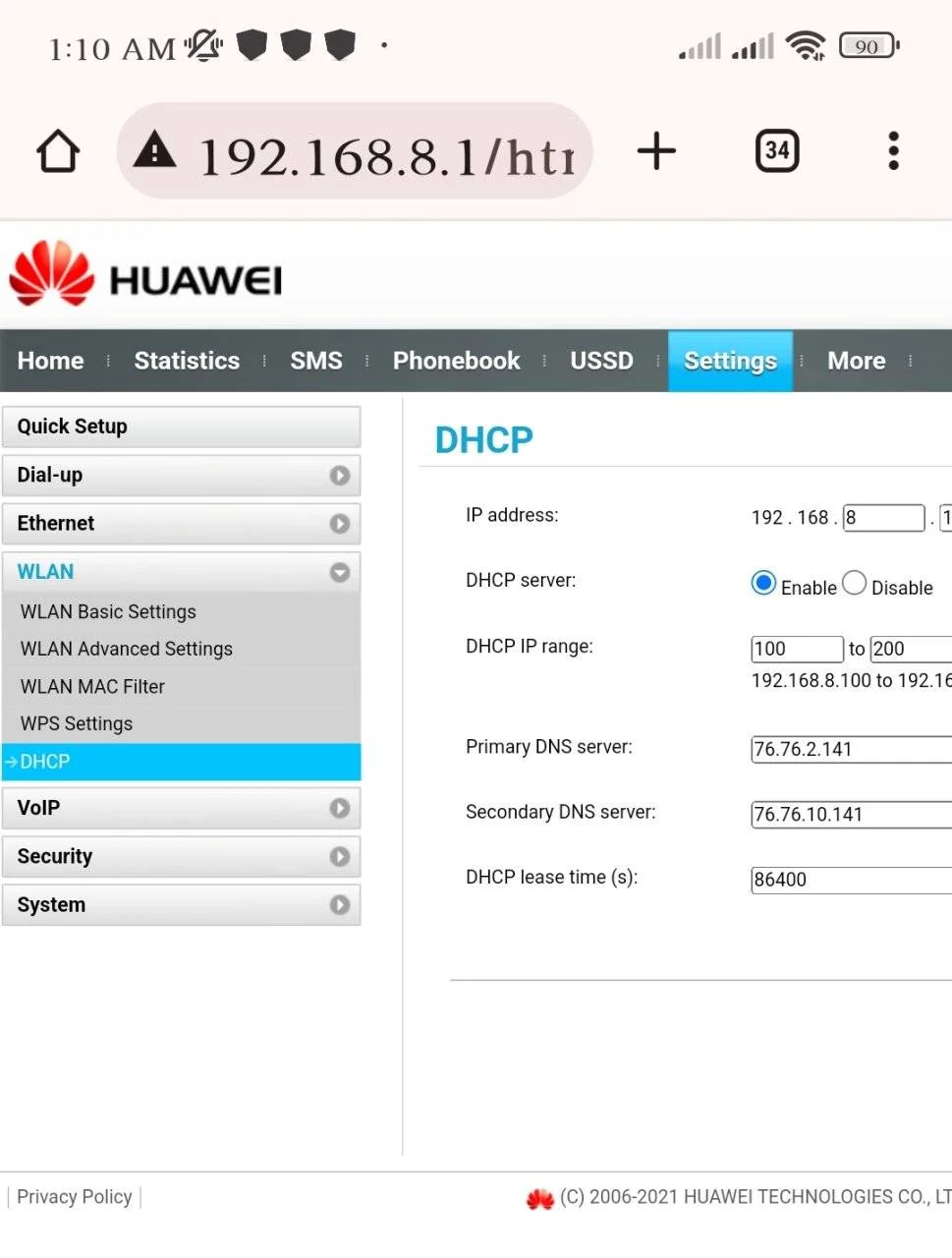This screenshot has width=952, height=1258.
Task: Edit the DHCP range end field 200
Action: (x=911, y=649)
